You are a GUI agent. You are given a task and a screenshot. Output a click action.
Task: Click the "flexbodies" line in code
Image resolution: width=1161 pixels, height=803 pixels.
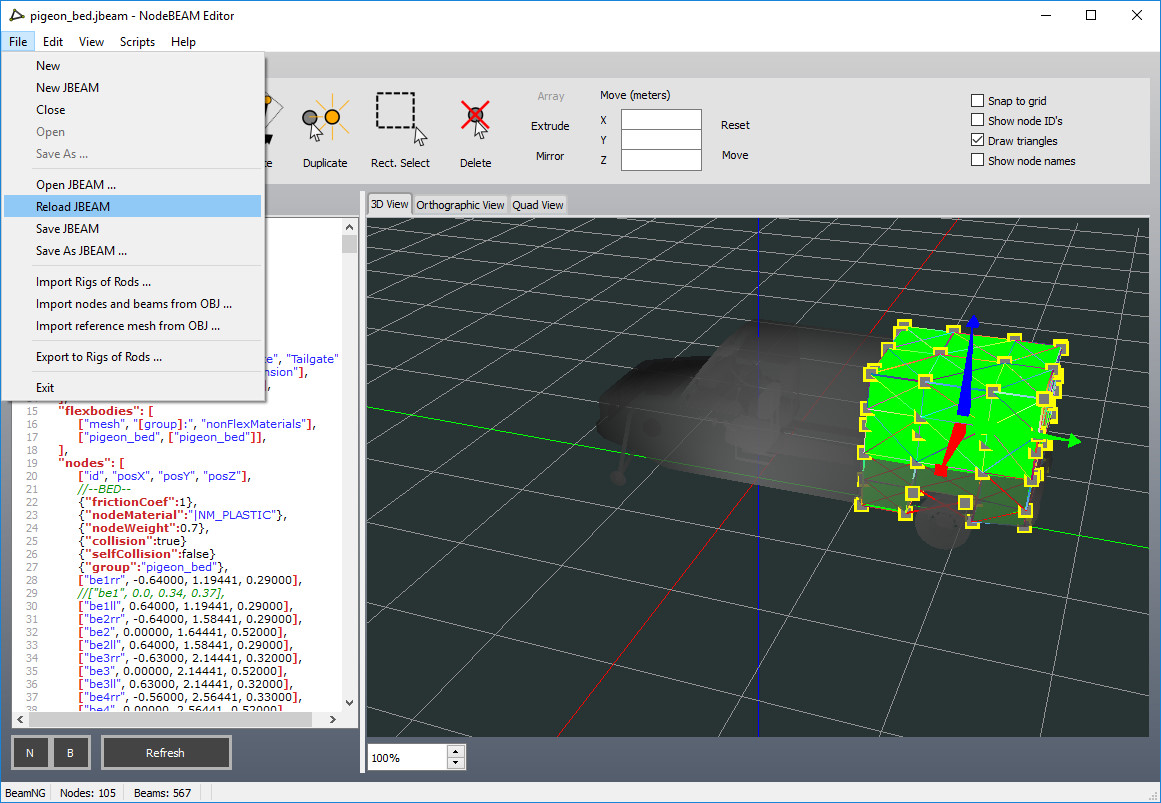coord(106,410)
